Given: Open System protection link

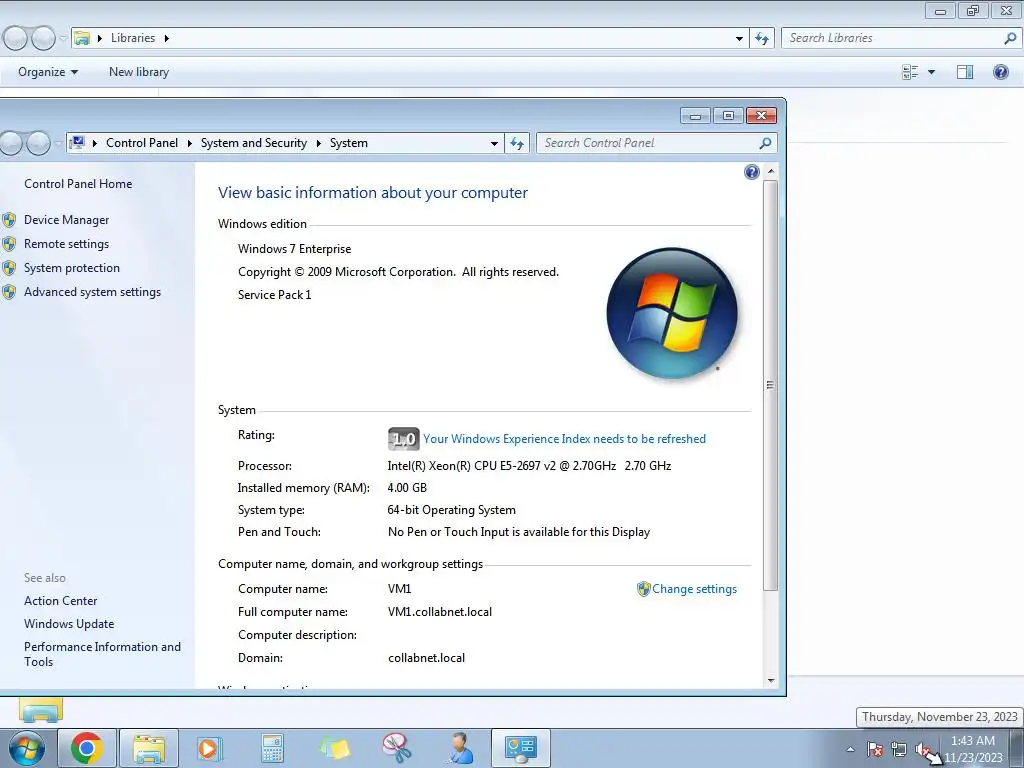Looking at the screenshot, I should click(72, 268).
